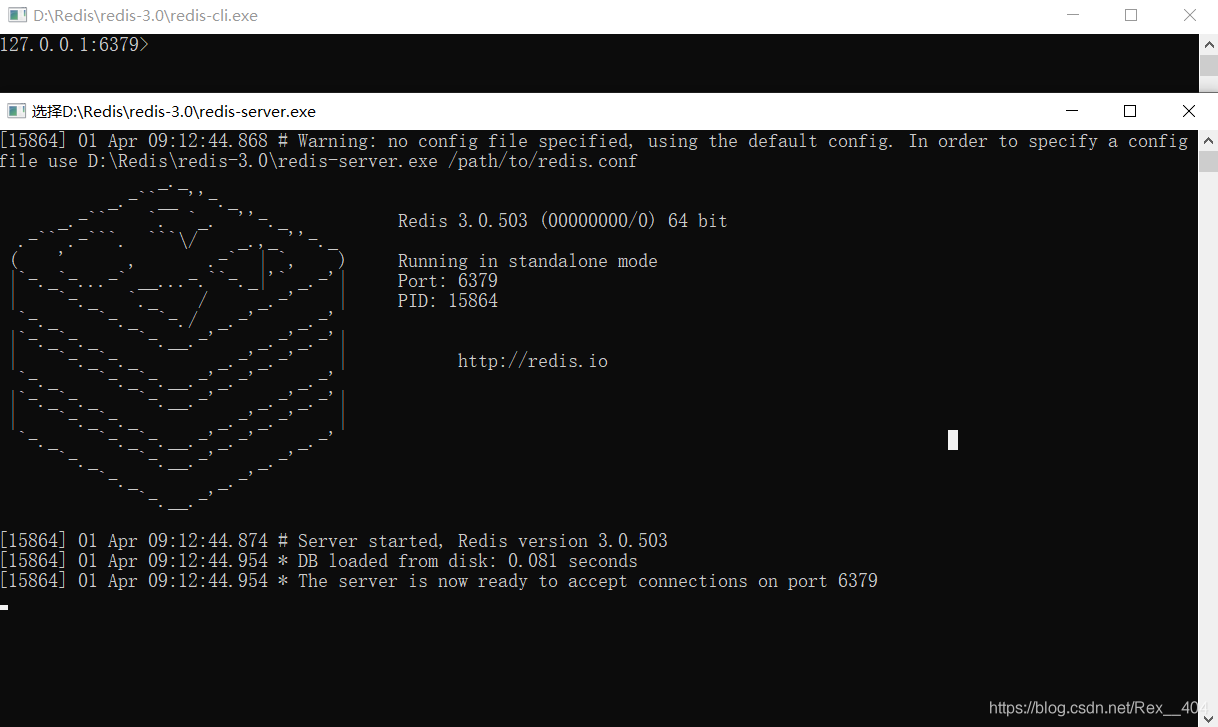Click the Server started log line
The height and width of the screenshot is (727, 1218).
click(334, 540)
